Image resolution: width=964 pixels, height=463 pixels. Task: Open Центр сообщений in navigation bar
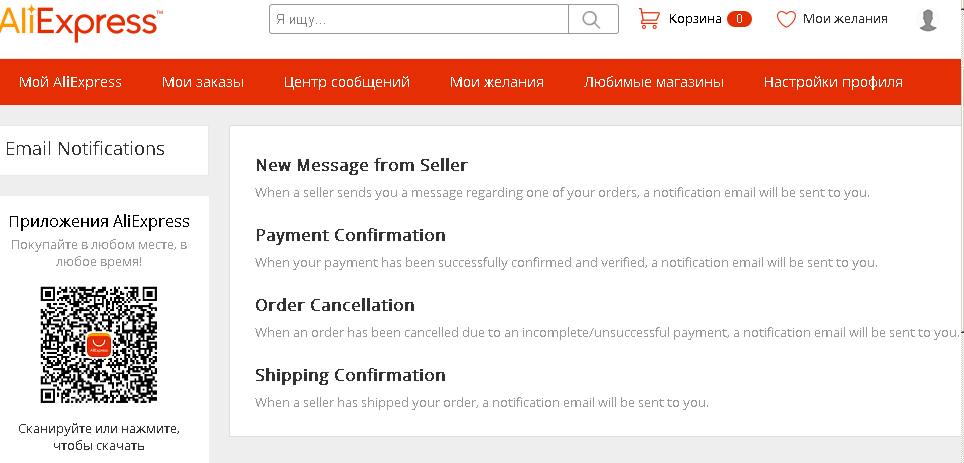click(x=346, y=82)
